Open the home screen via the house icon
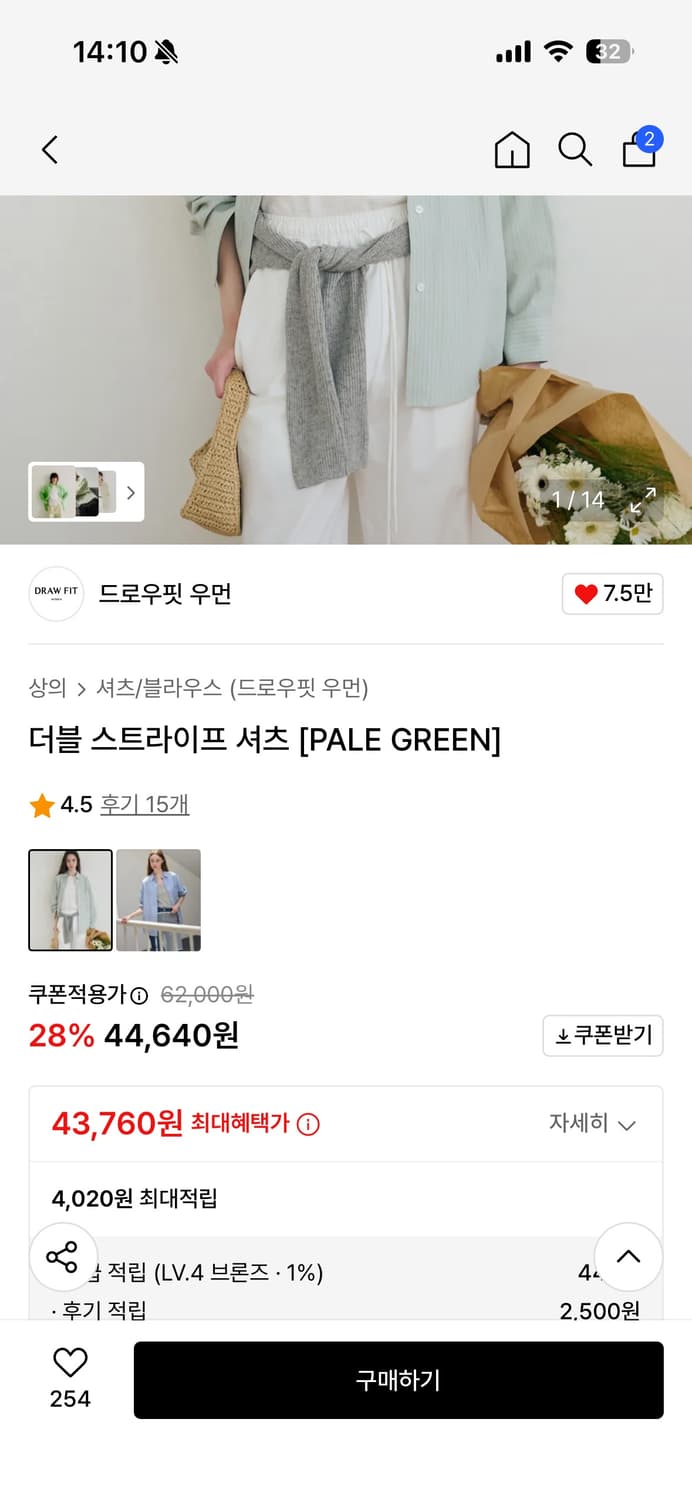Screen dimensions: 692x1500 tap(512, 150)
